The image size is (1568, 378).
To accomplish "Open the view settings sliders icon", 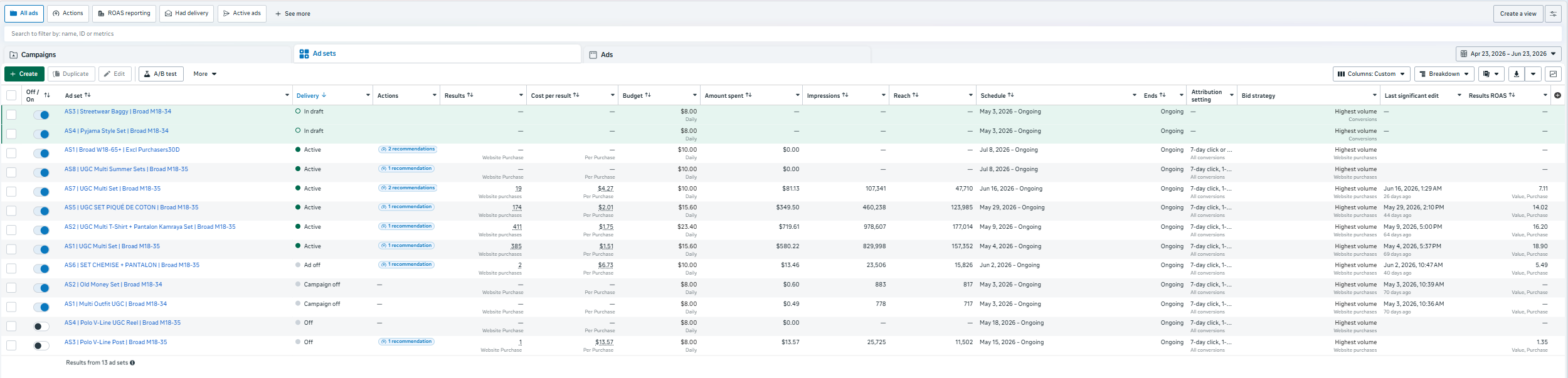I will pos(1553,14).
